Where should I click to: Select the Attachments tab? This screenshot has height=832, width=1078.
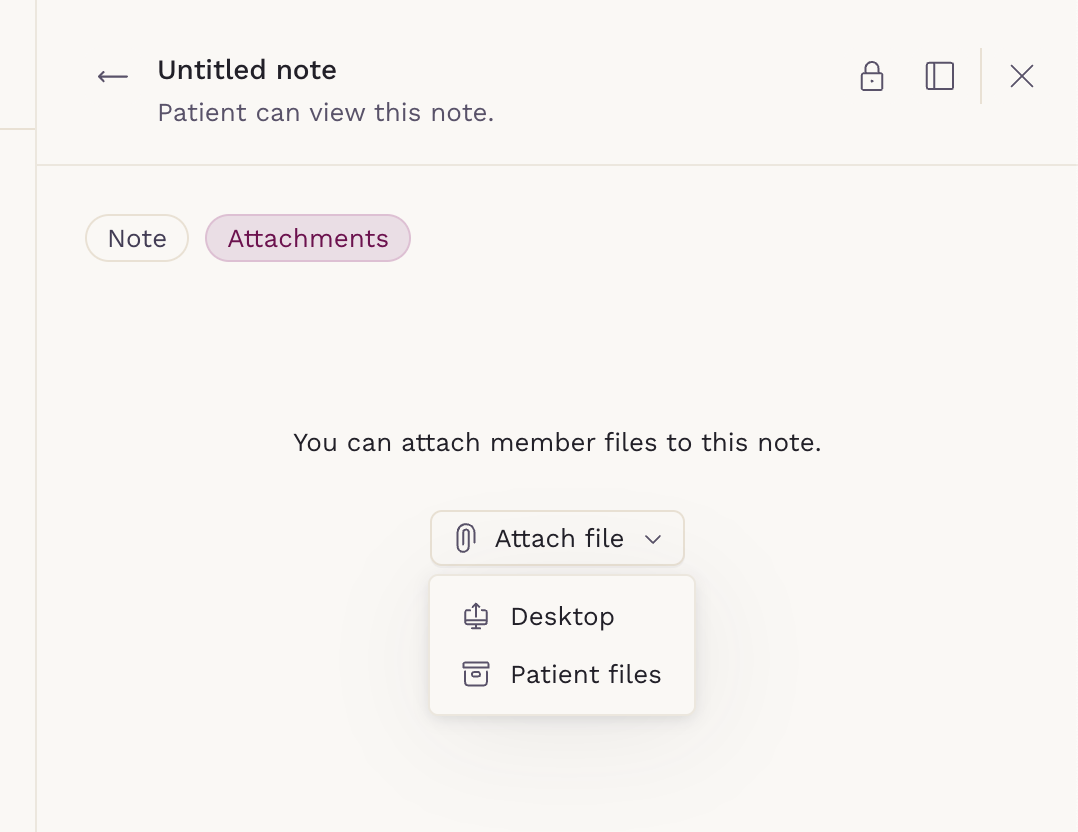coord(308,238)
